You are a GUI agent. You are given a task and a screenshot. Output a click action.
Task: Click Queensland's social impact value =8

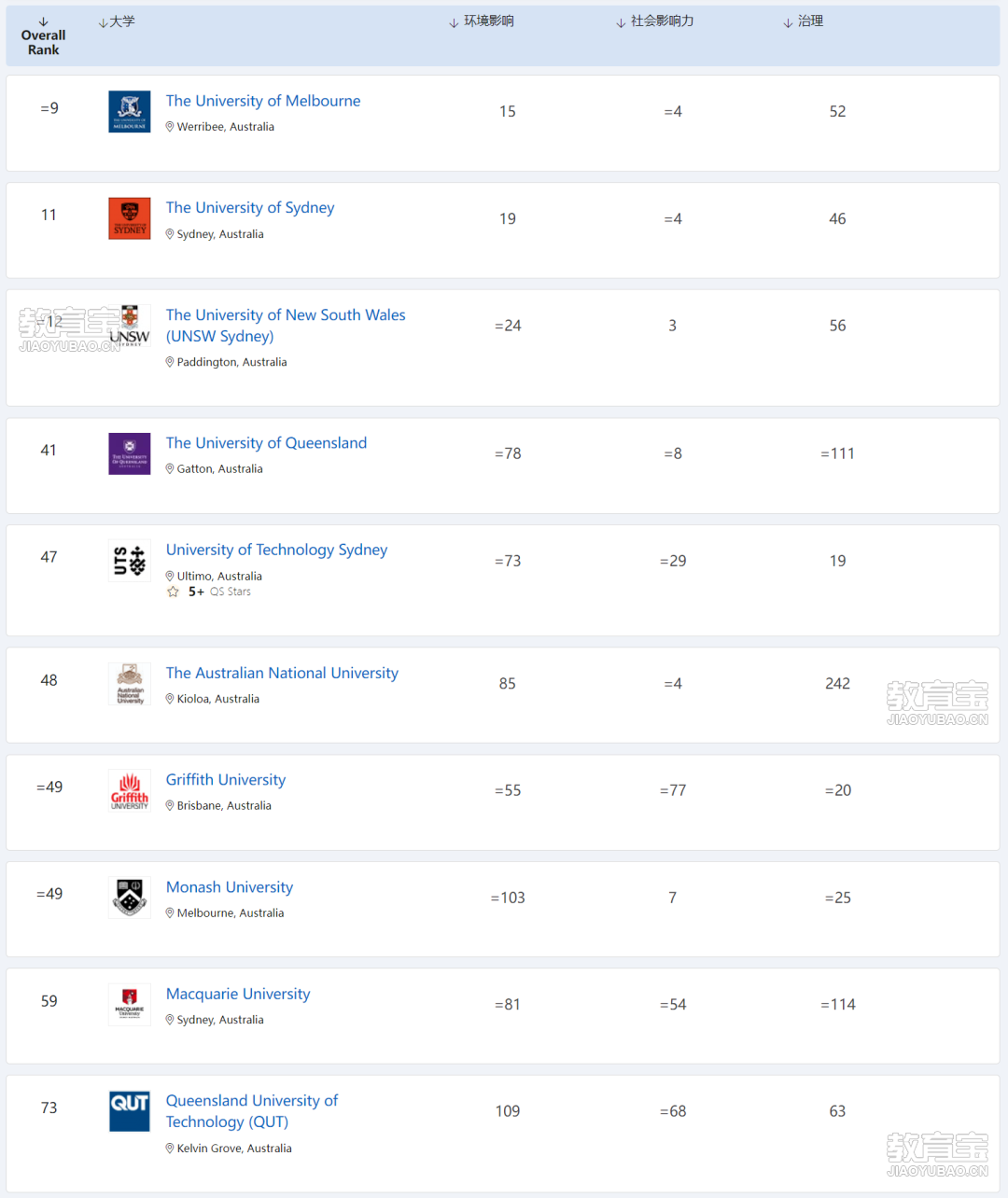tap(673, 453)
